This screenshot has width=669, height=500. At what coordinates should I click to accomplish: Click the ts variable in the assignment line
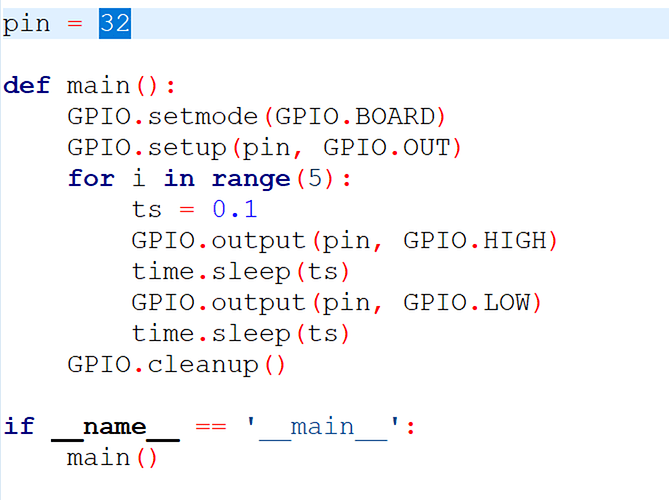[x=147, y=210]
